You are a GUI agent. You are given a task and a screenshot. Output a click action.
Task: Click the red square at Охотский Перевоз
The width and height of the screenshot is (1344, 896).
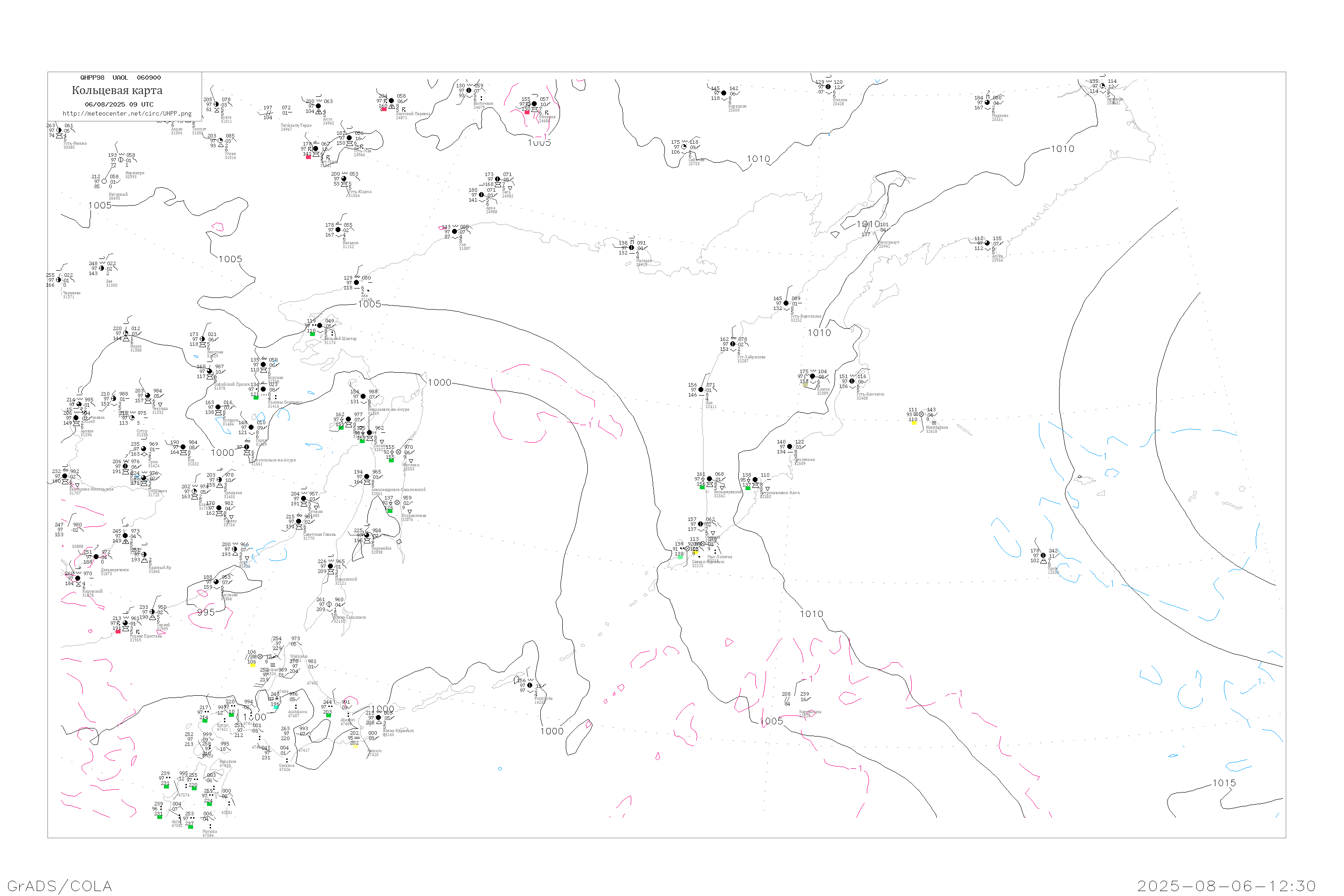click(384, 109)
